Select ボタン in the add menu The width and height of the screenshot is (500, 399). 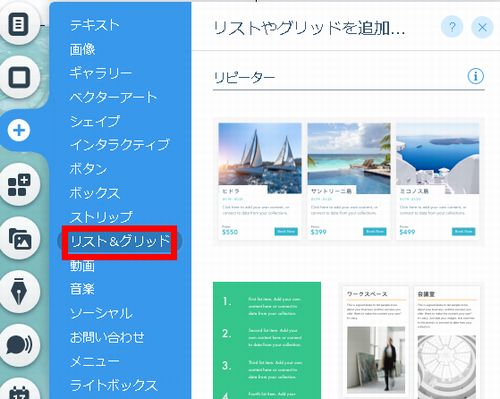tap(88, 169)
